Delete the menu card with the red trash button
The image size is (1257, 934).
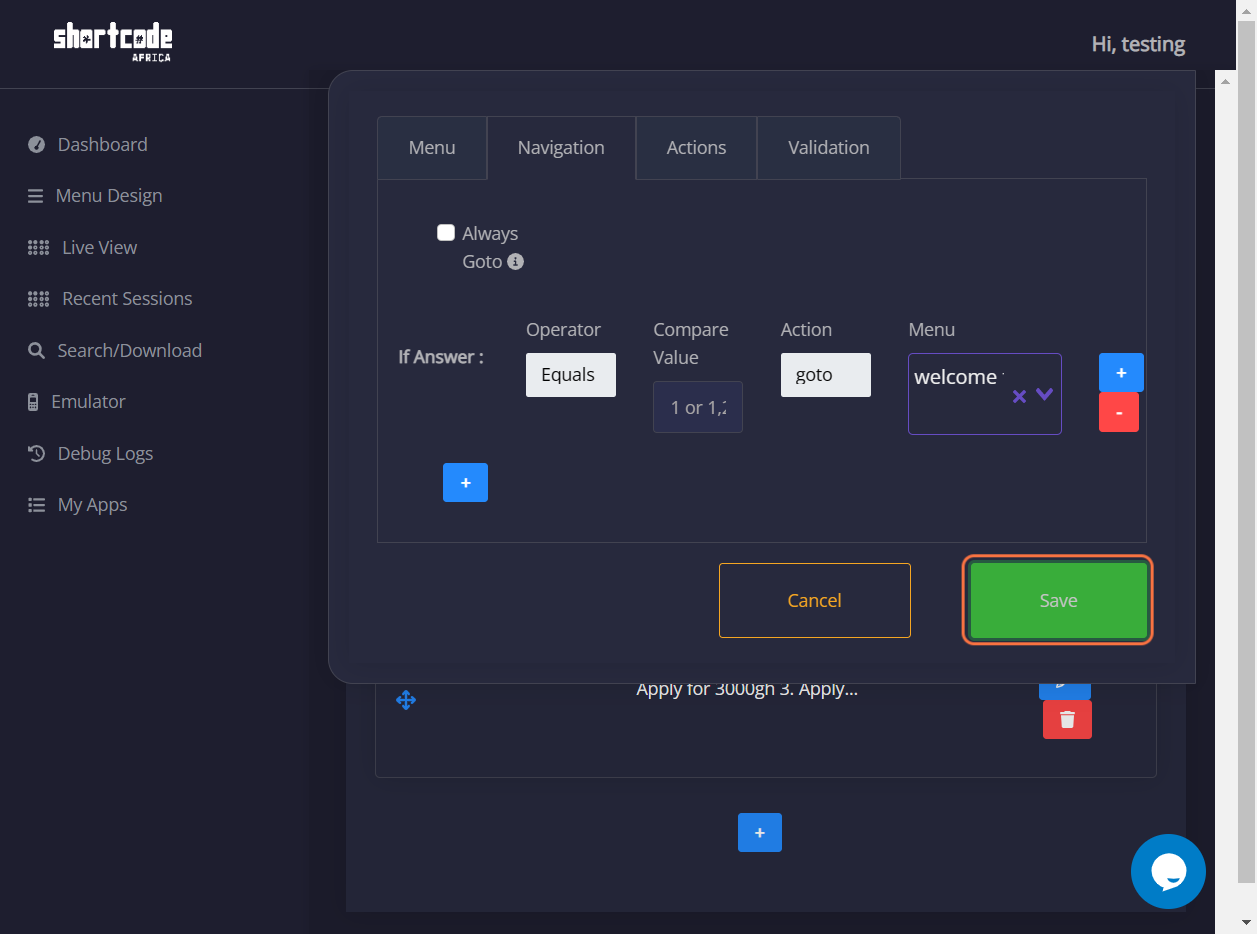[1067, 719]
